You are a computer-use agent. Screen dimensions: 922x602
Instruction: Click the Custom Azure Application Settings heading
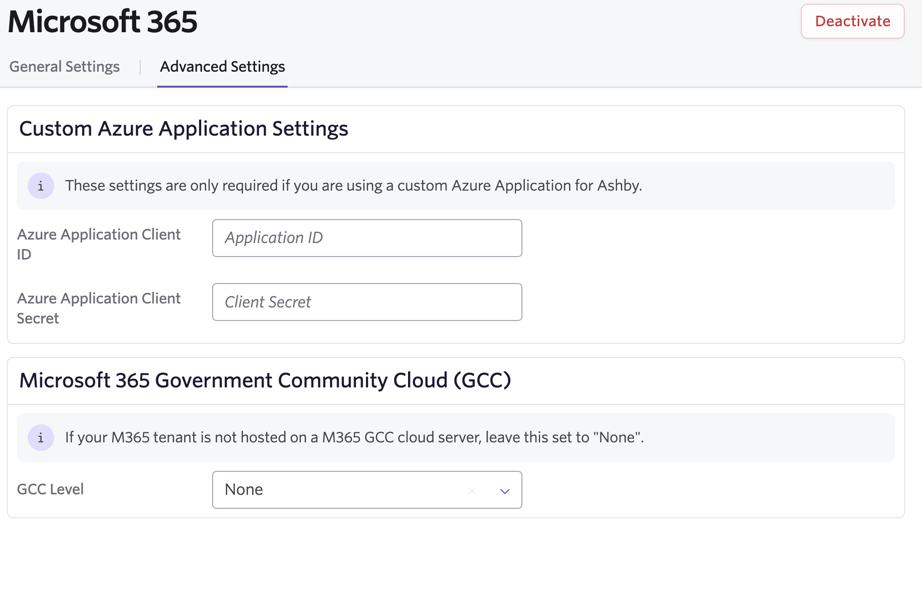(x=183, y=129)
